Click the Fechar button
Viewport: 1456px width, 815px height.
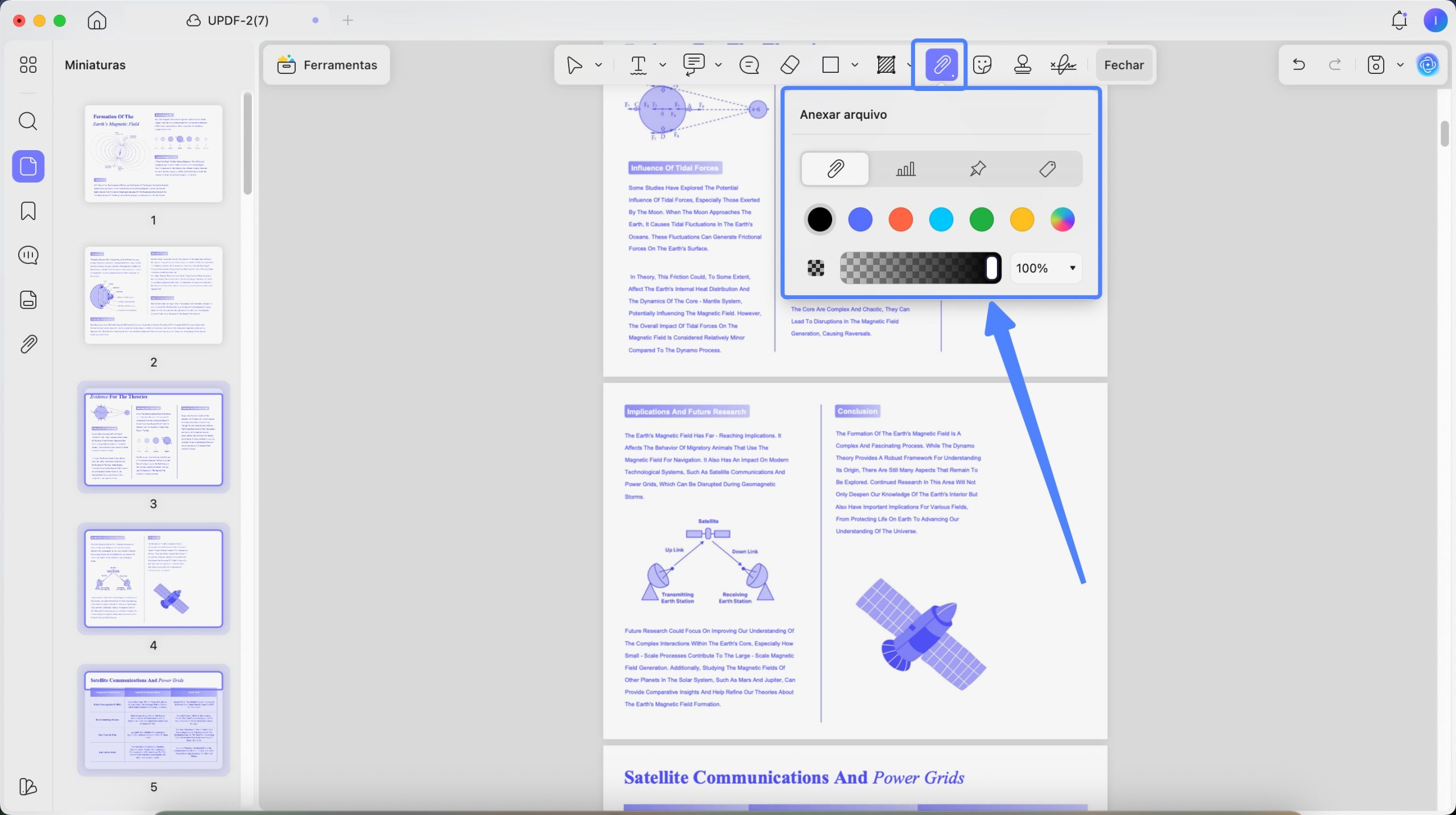click(x=1124, y=65)
